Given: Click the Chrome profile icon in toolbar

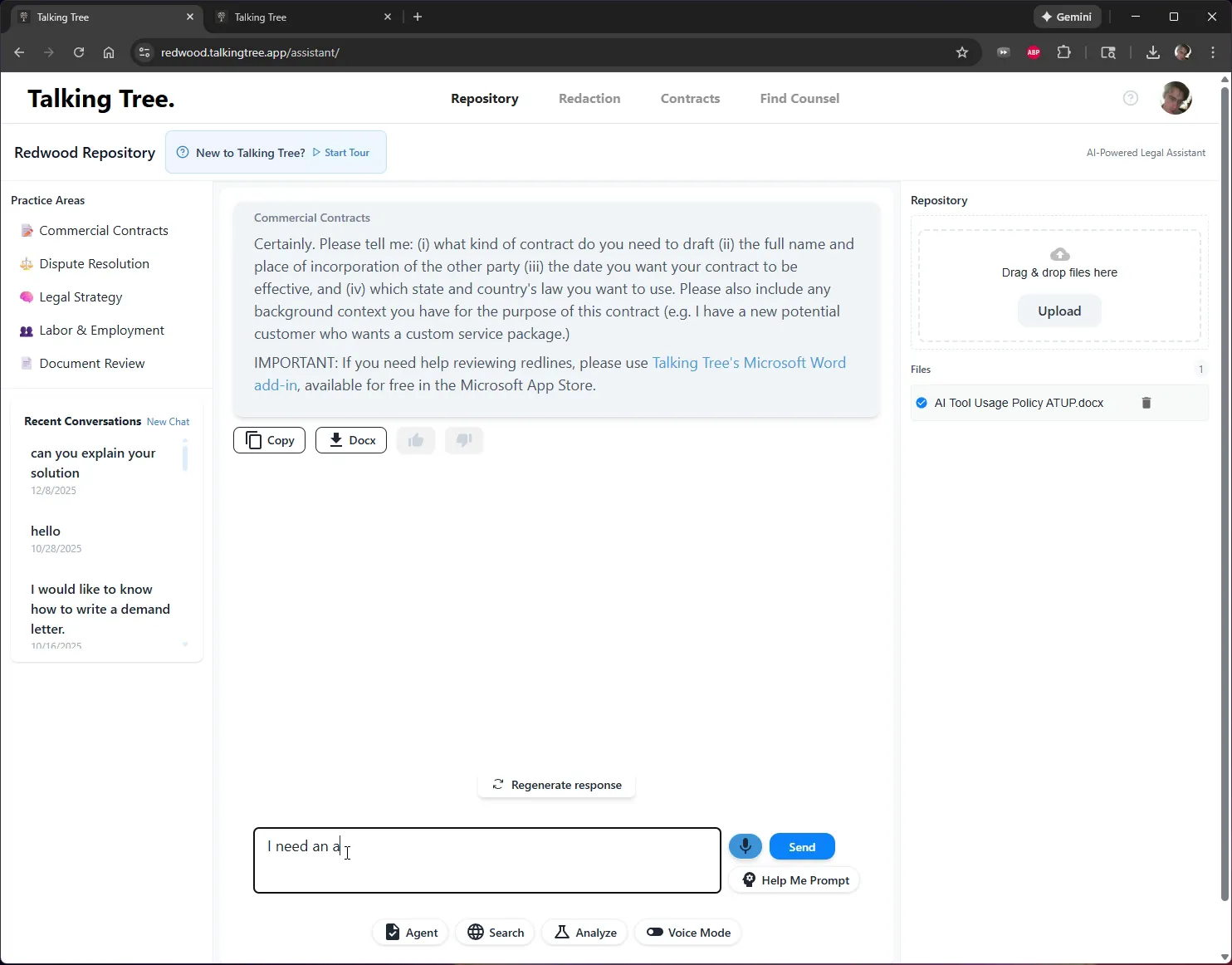Looking at the screenshot, I should click(1183, 52).
